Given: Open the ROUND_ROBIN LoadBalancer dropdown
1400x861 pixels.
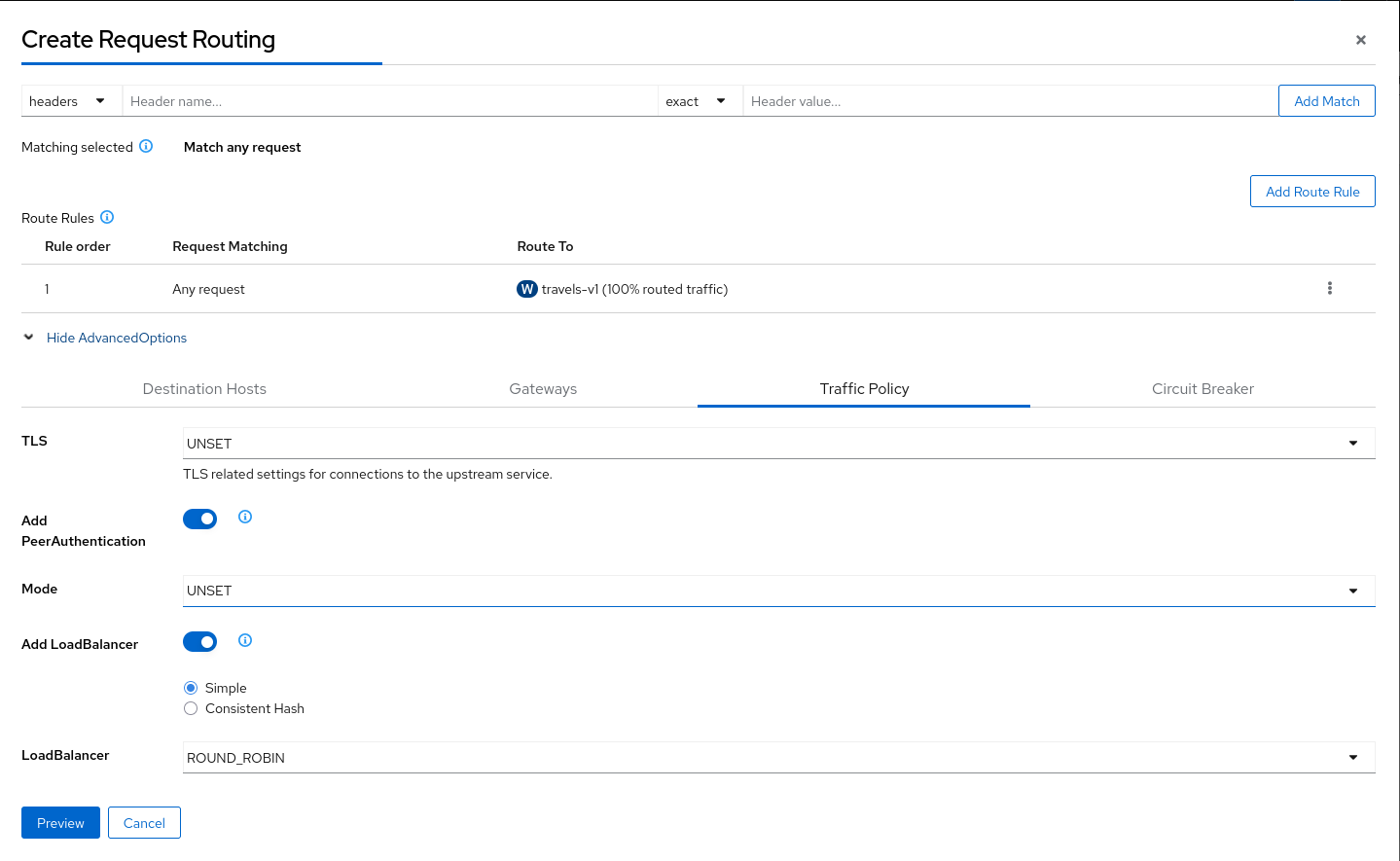Looking at the screenshot, I should [x=778, y=758].
